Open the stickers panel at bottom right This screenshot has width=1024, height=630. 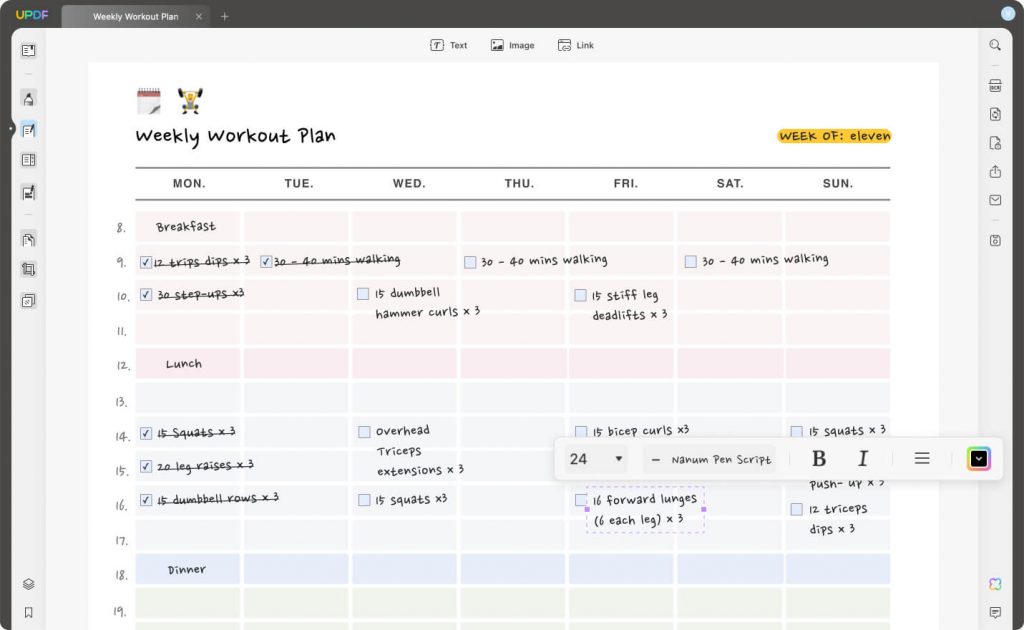point(995,584)
